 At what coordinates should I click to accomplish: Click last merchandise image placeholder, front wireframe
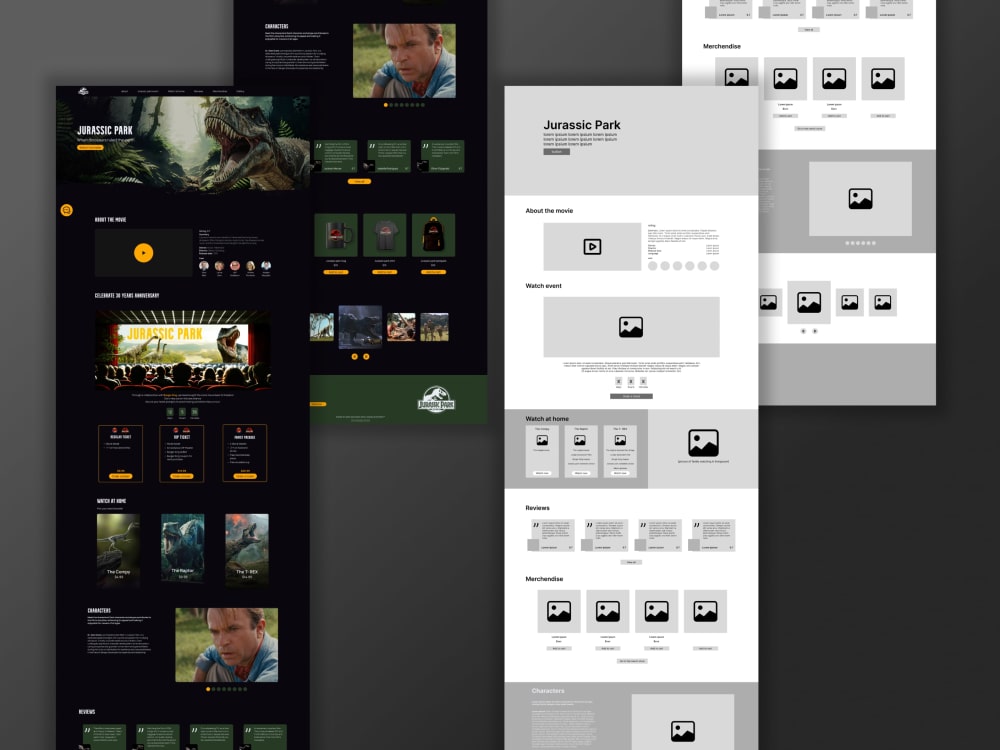(705, 612)
